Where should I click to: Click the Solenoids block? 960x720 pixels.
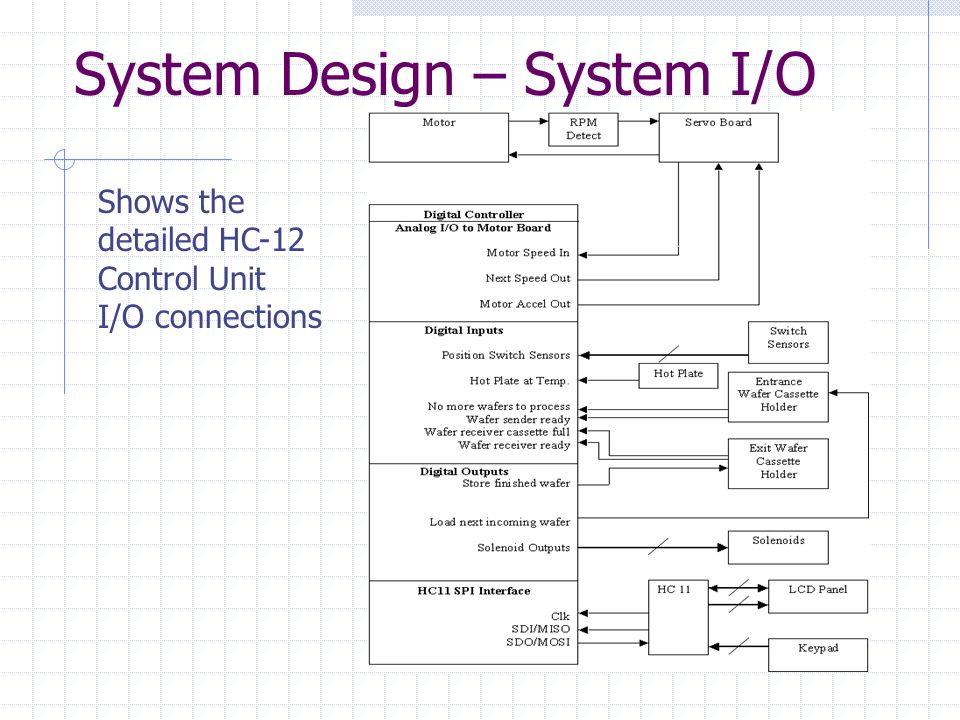(778, 547)
